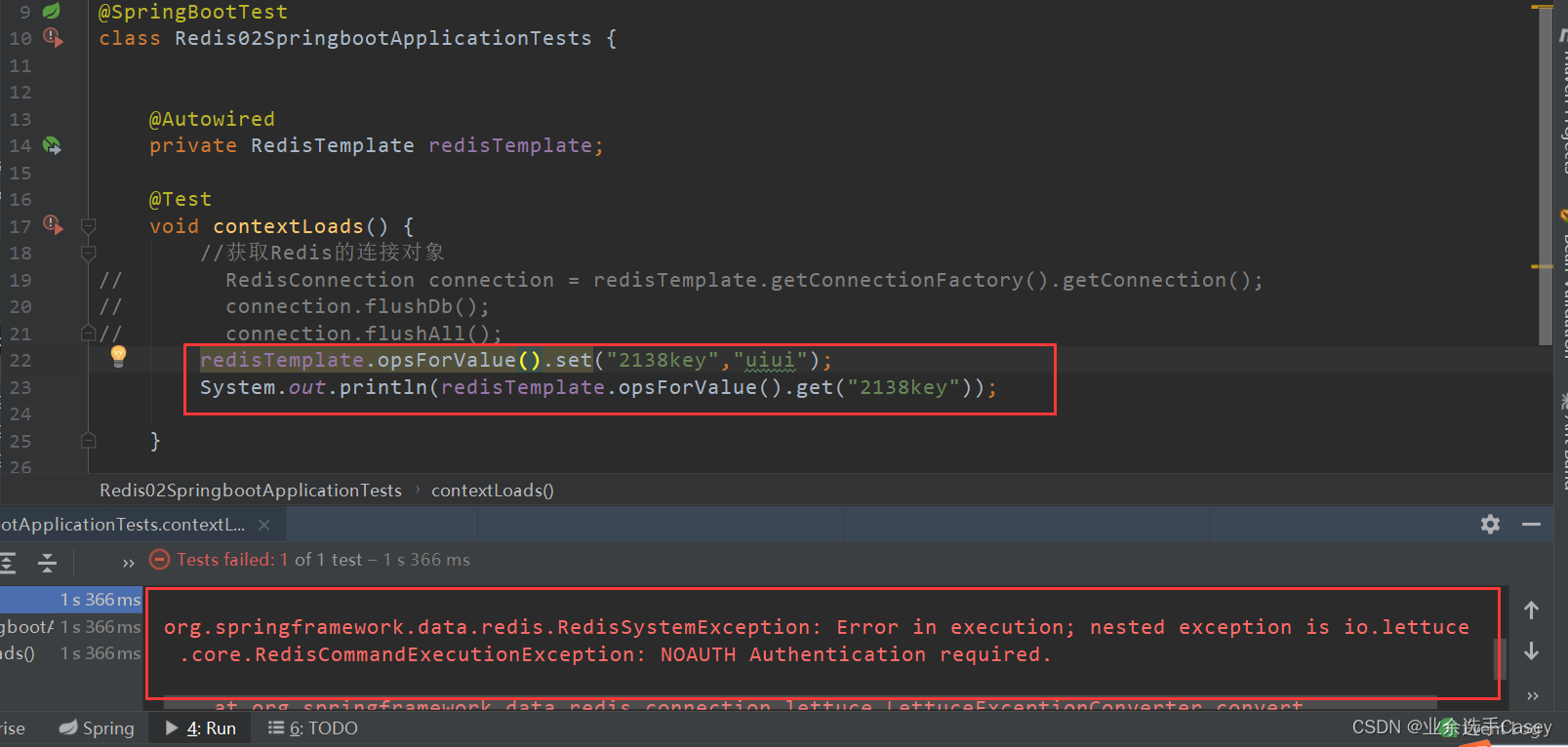
Task: Click the class name Redis02SpringbootApplicationTests on line 10
Action: [x=383, y=38]
